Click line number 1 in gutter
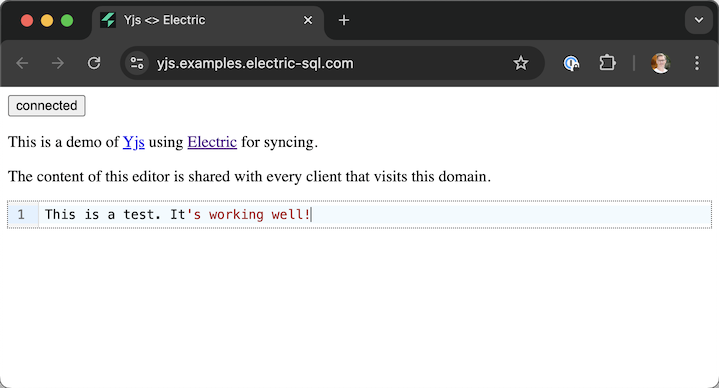Screen dimensions: 719x388 (x=21, y=214)
